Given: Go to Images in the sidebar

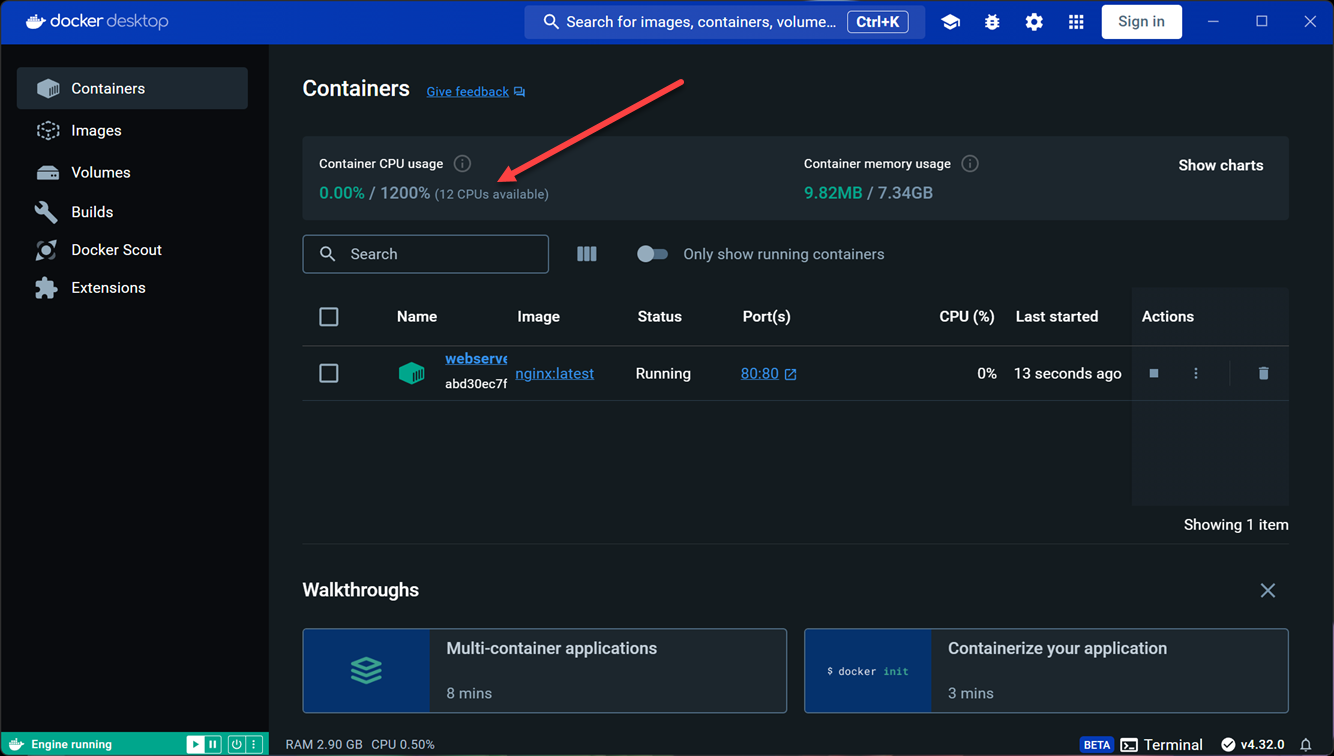Looking at the screenshot, I should [x=96, y=131].
